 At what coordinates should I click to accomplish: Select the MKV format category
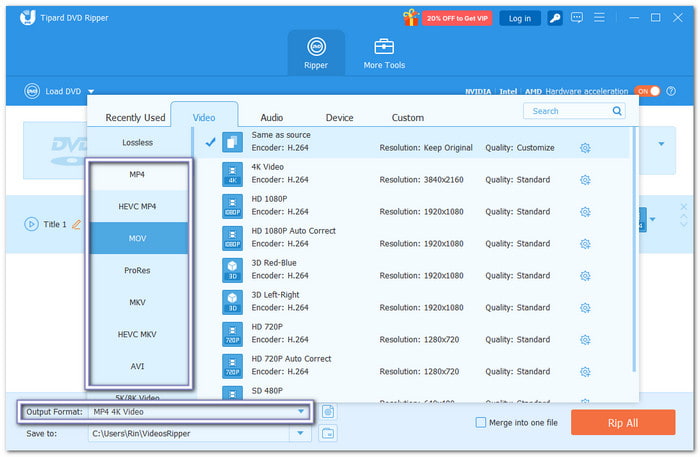click(x=138, y=303)
